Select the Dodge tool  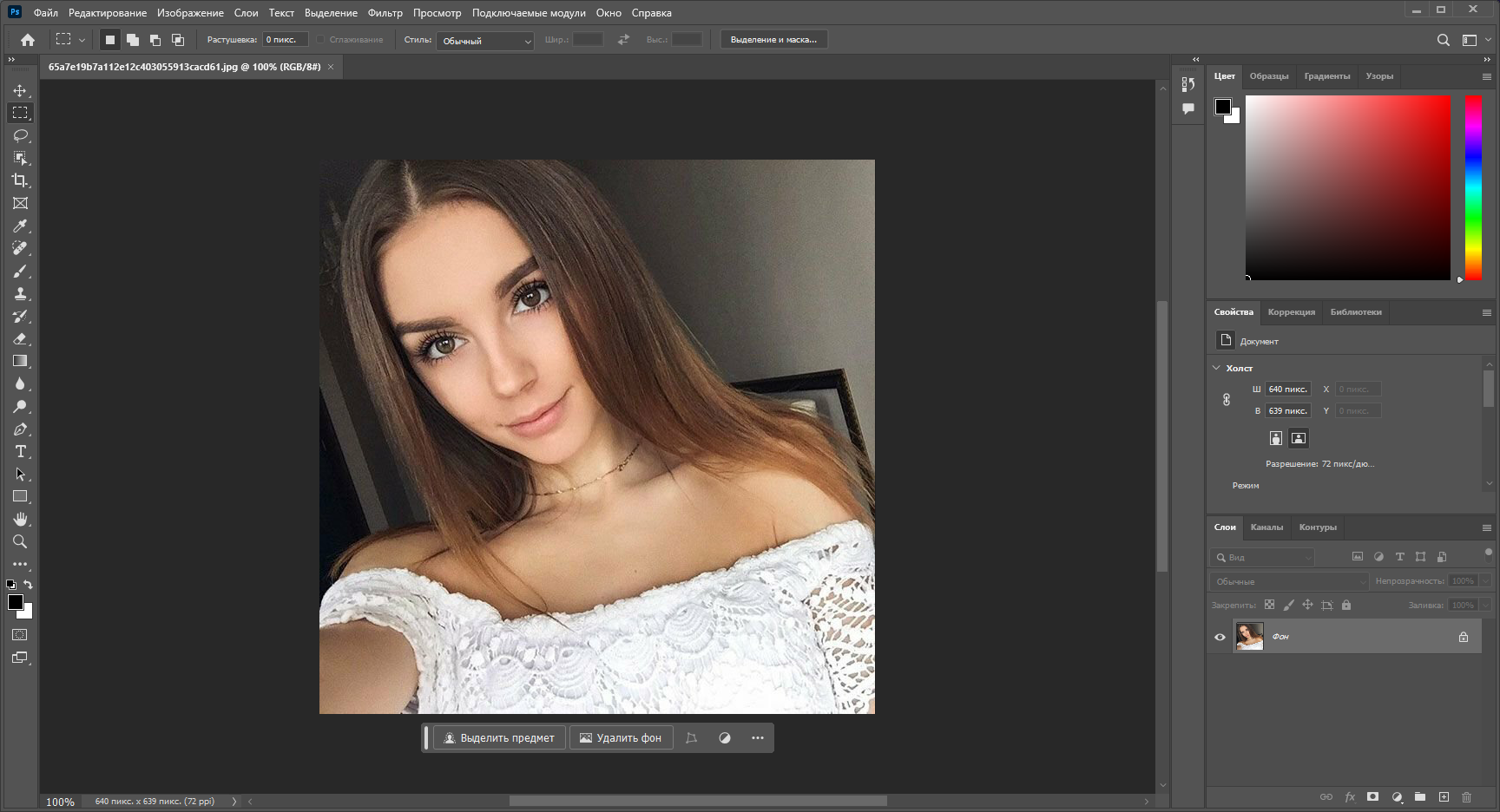tap(20, 406)
